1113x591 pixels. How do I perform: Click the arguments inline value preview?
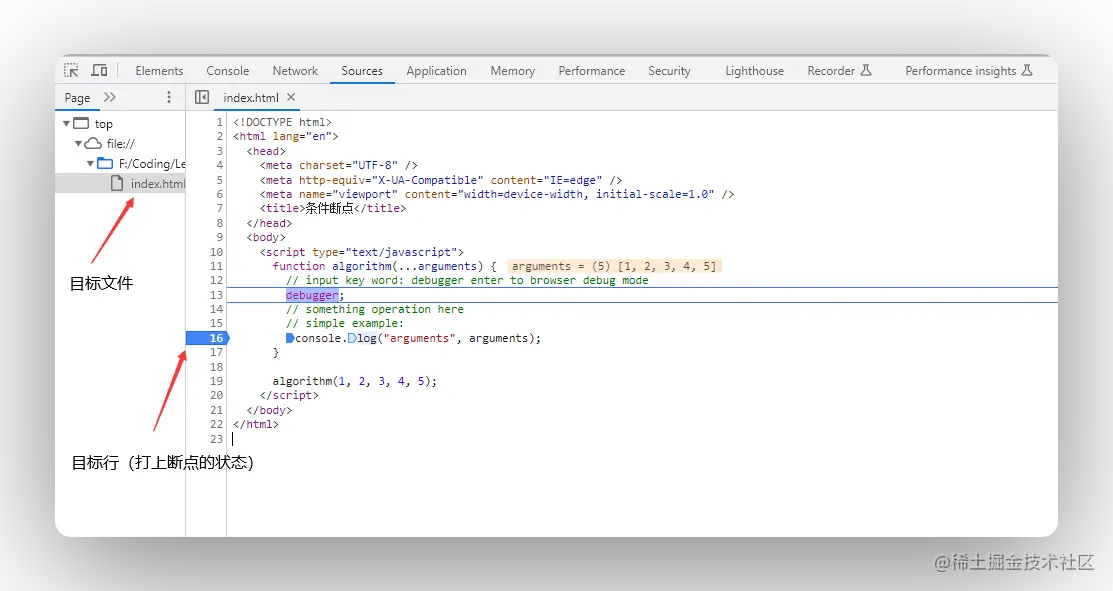pos(614,266)
